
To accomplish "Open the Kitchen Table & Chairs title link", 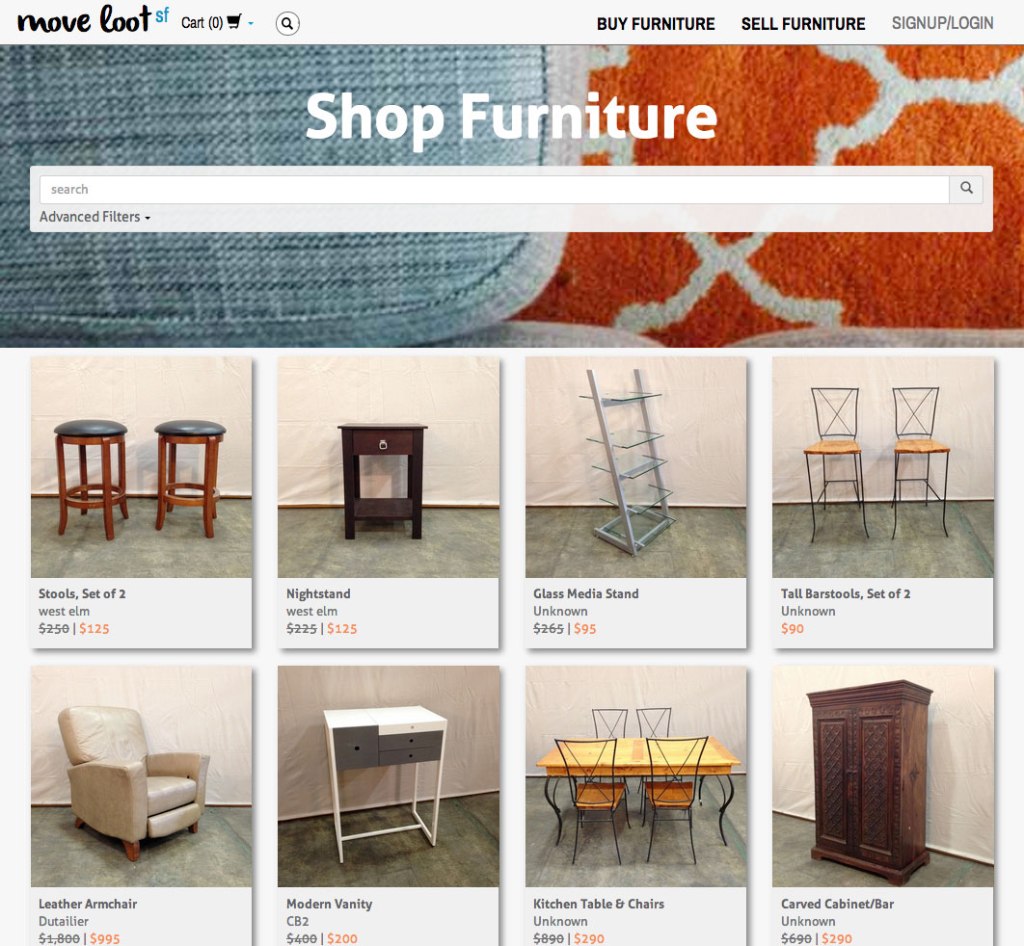I will point(598,904).
